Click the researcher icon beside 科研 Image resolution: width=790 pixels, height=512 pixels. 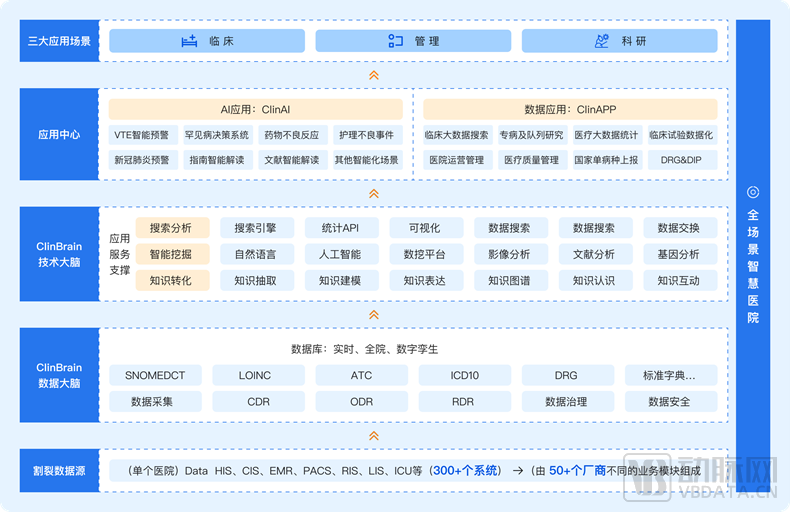tap(602, 41)
